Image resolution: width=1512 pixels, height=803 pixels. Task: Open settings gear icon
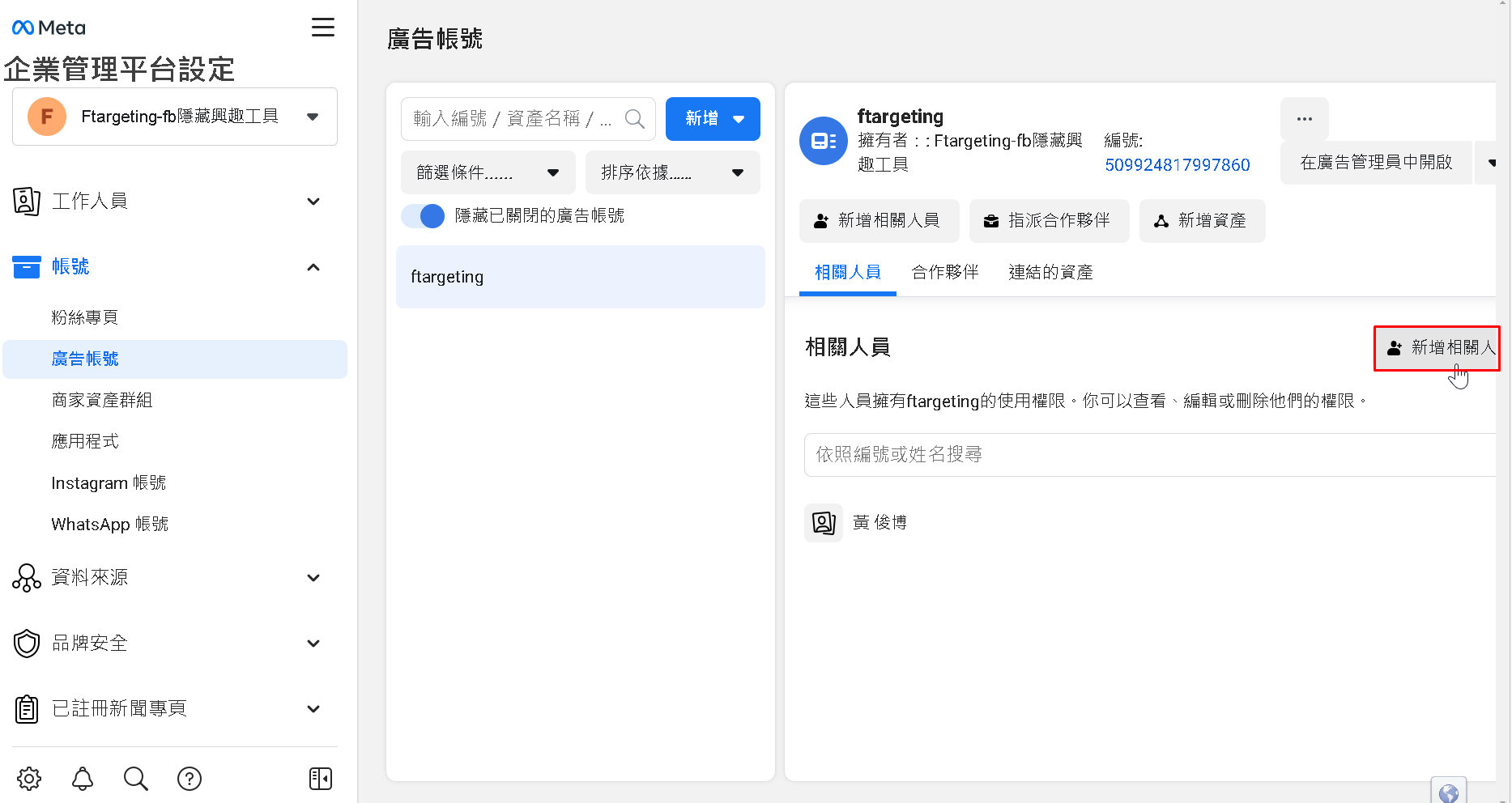[29, 779]
